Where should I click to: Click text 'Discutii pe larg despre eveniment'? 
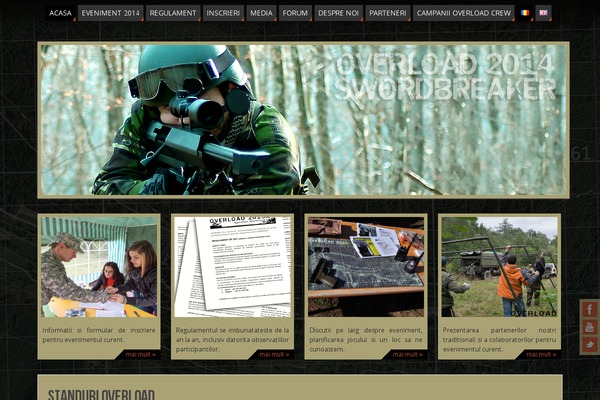point(366,330)
